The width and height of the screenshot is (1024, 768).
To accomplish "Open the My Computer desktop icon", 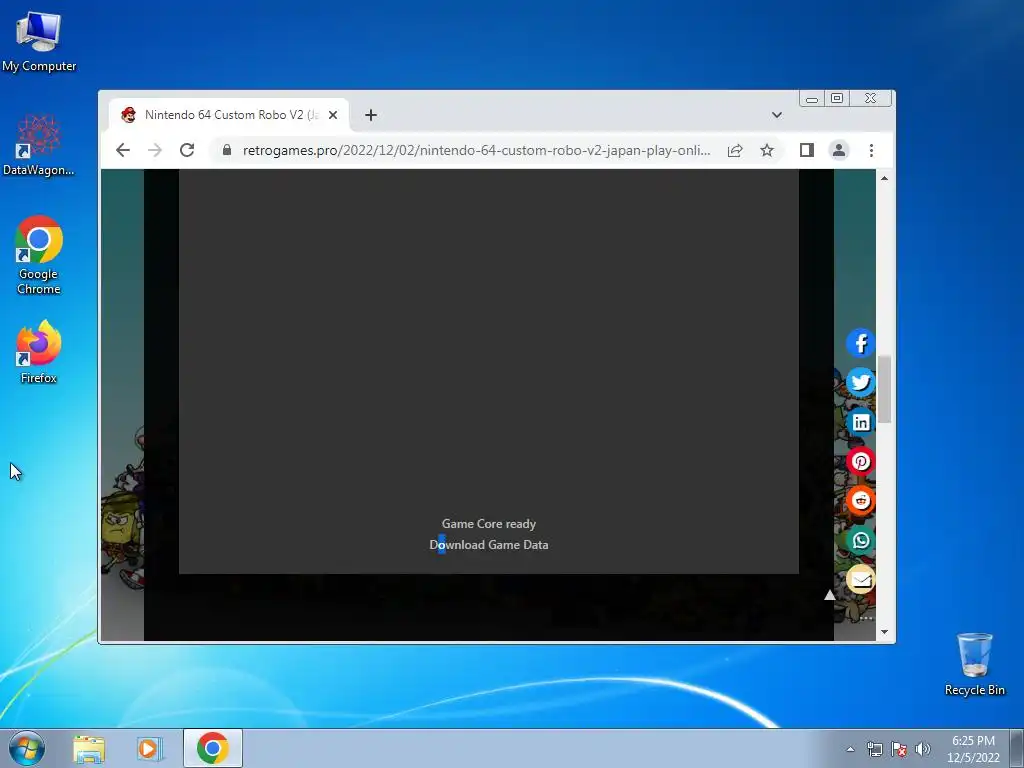I will (x=39, y=41).
